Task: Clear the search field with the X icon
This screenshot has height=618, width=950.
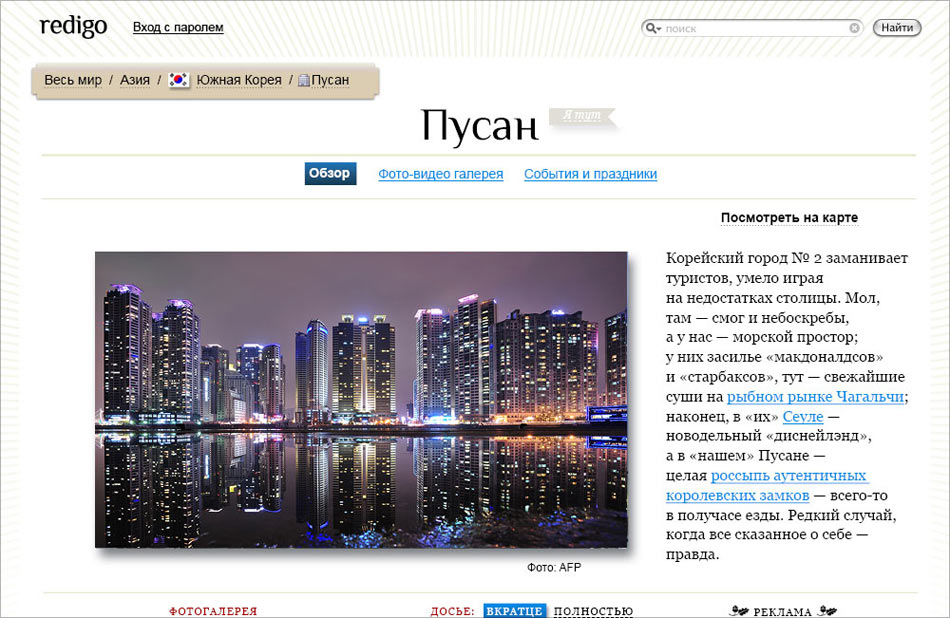Action: pos(854,28)
